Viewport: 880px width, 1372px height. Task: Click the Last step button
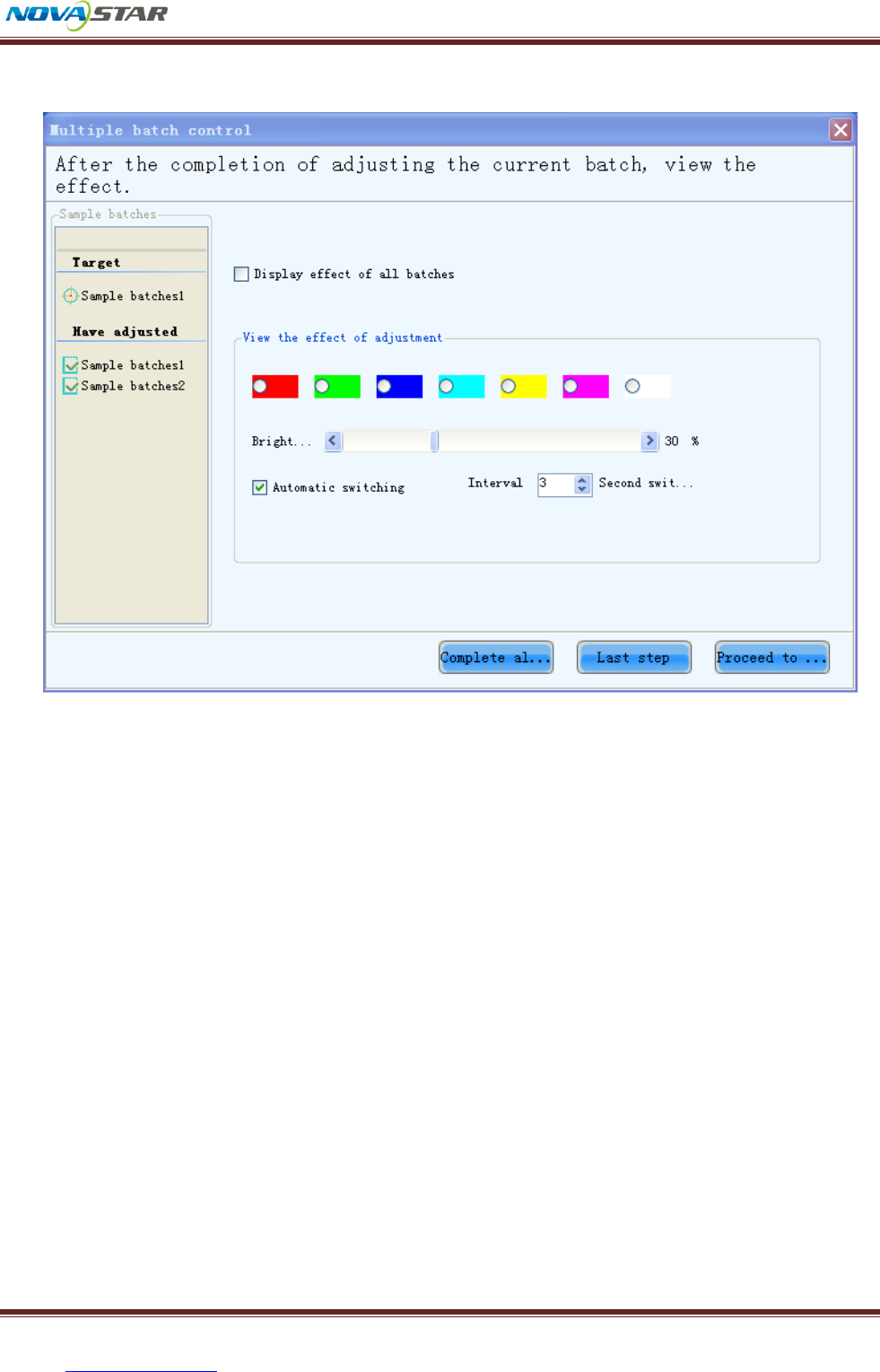634,658
